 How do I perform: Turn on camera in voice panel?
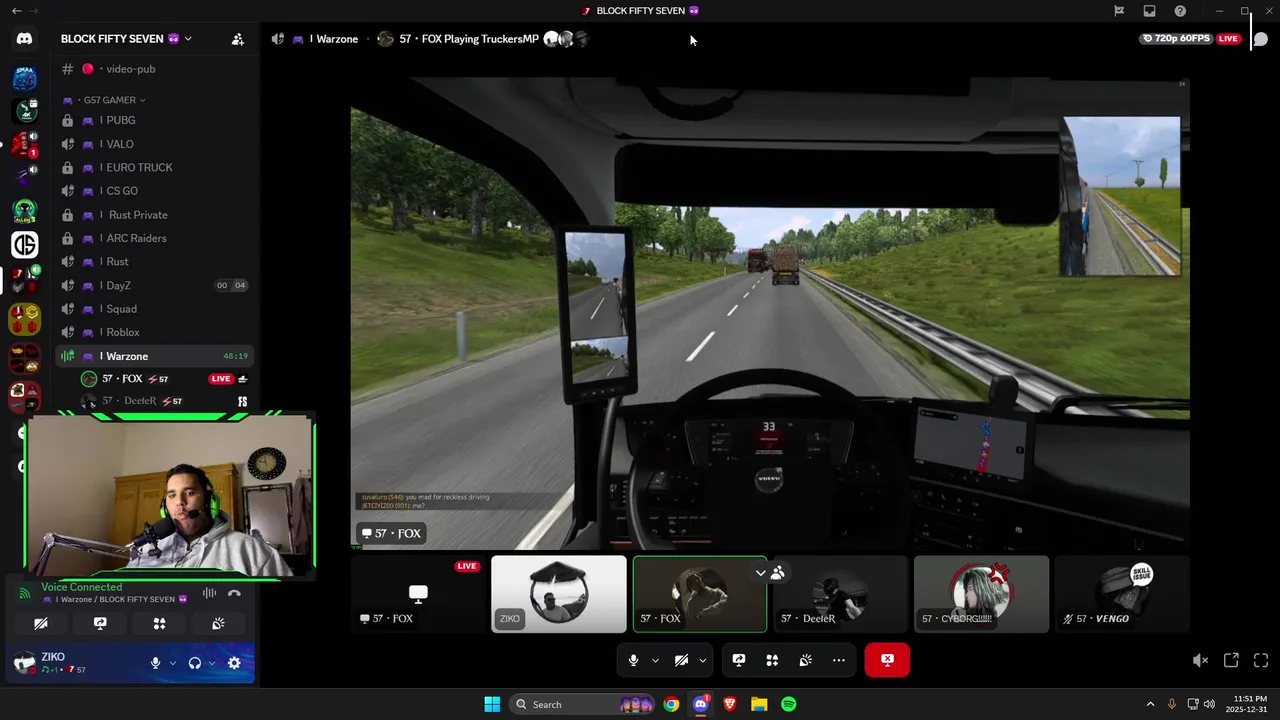[41, 623]
